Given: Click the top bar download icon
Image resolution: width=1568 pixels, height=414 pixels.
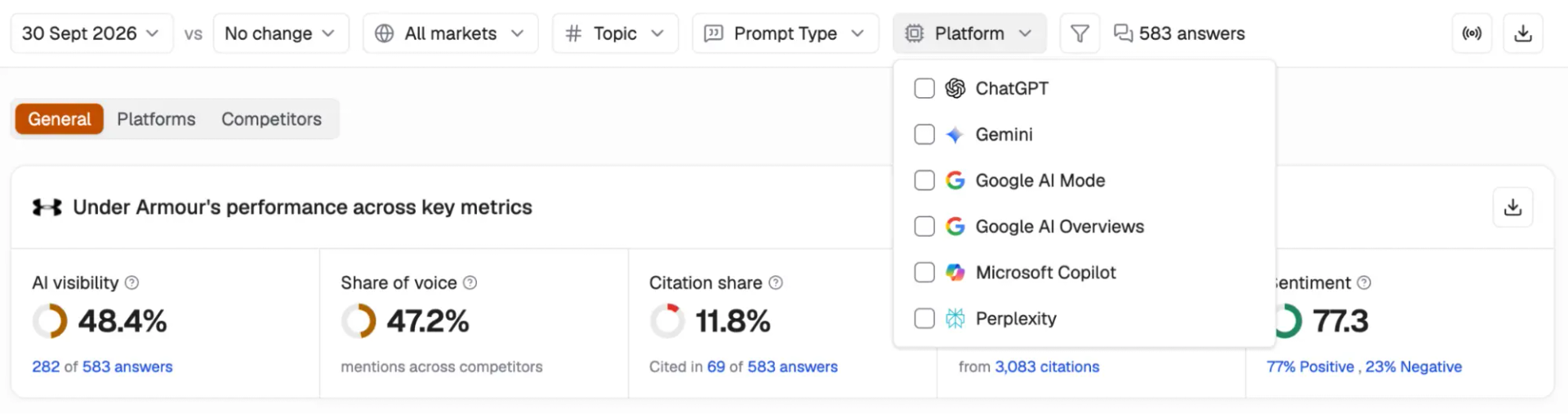Looking at the screenshot, I should [x=1523, y=33].
